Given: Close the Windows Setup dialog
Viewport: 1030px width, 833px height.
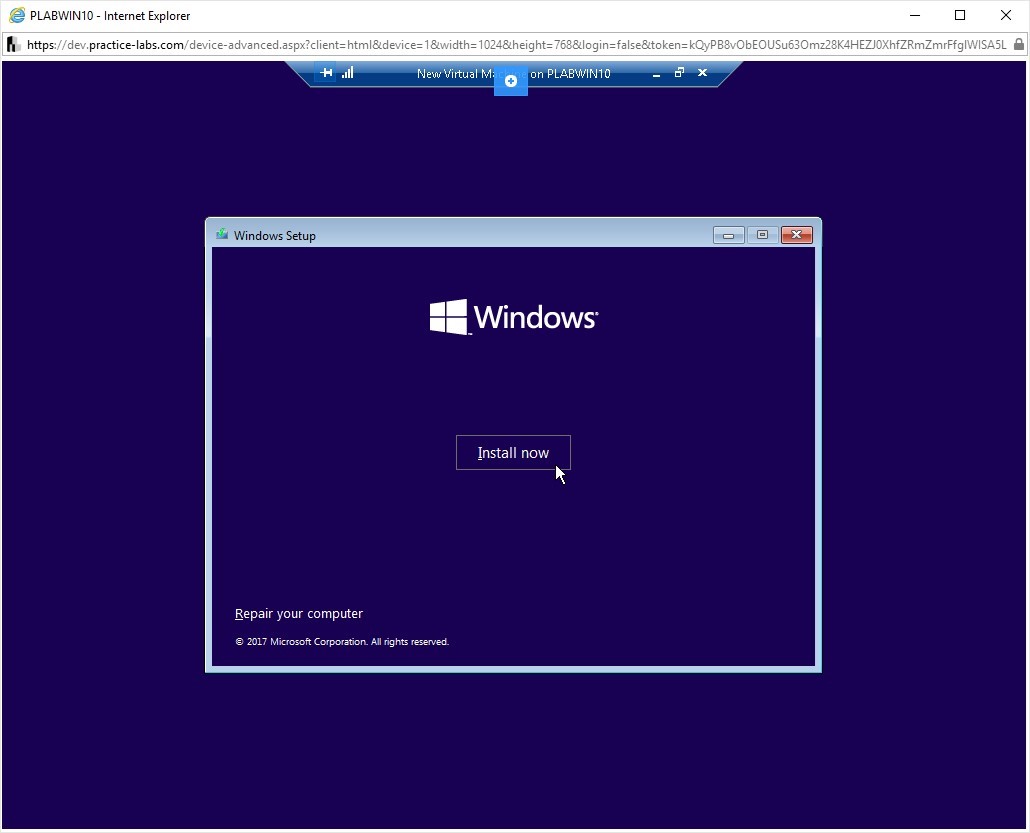Looking at the screenshot, I should (x=797, y=235).
